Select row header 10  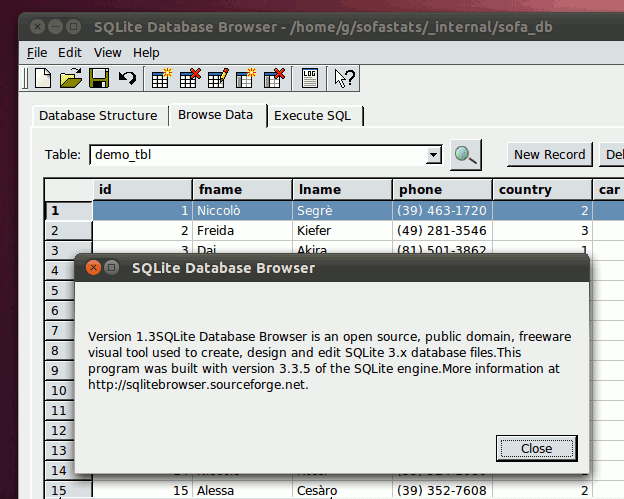click(60, 390)
